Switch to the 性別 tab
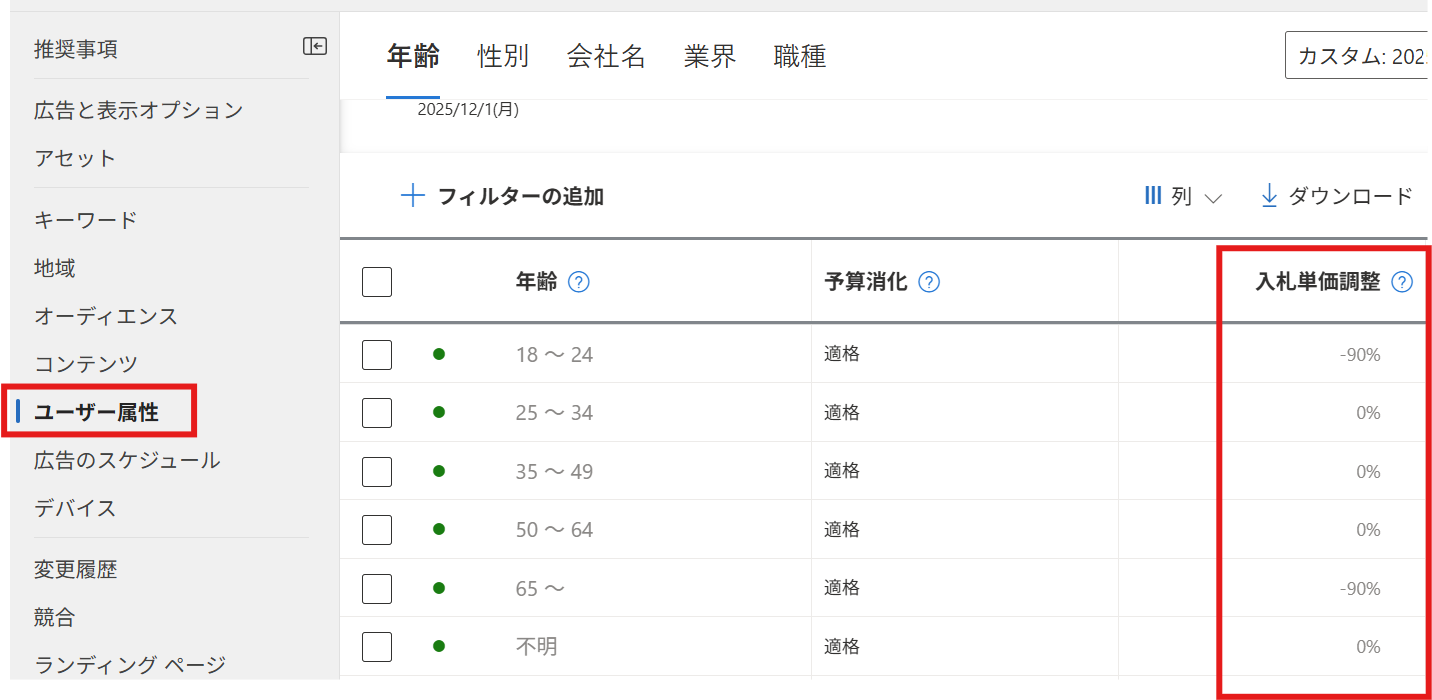This screenshot has height=700, width=1432. pos(503,56)
